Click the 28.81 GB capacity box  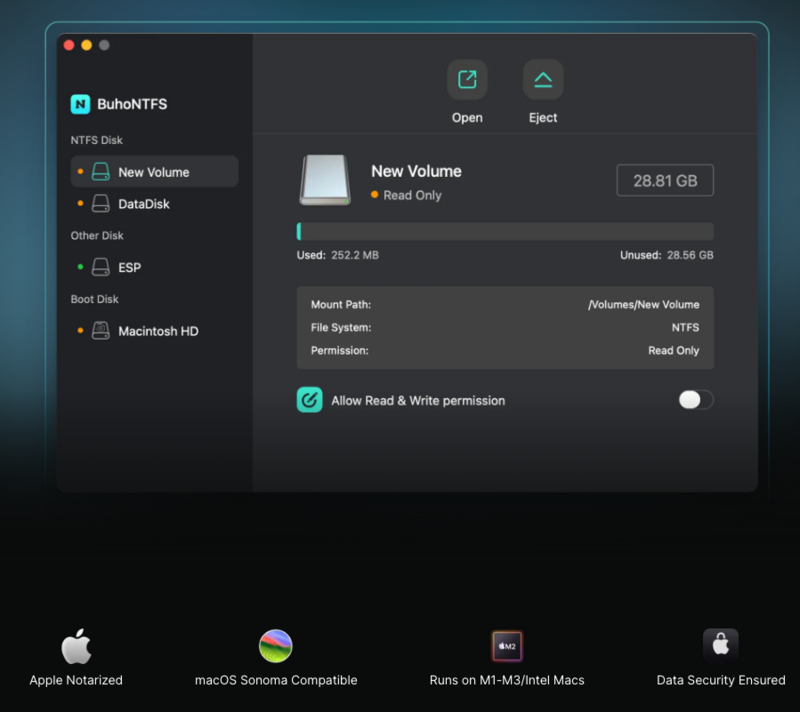(x=665, y=181)
